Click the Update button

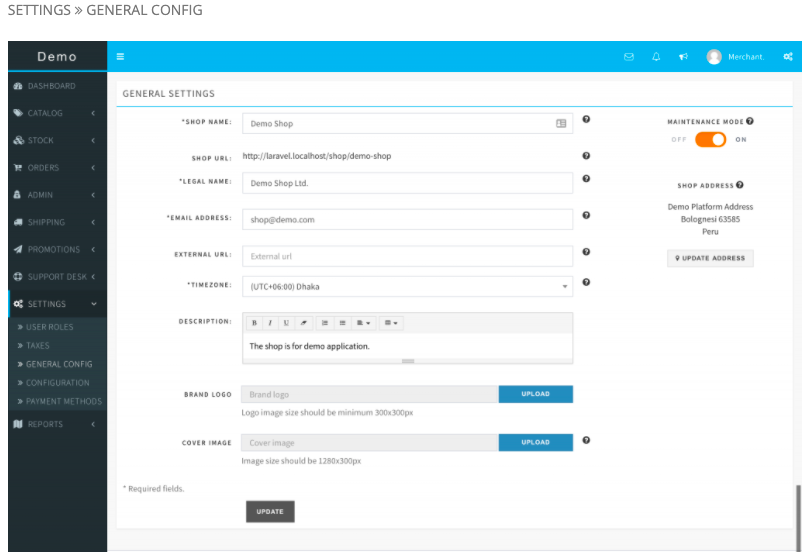click(x=270, y=512)
